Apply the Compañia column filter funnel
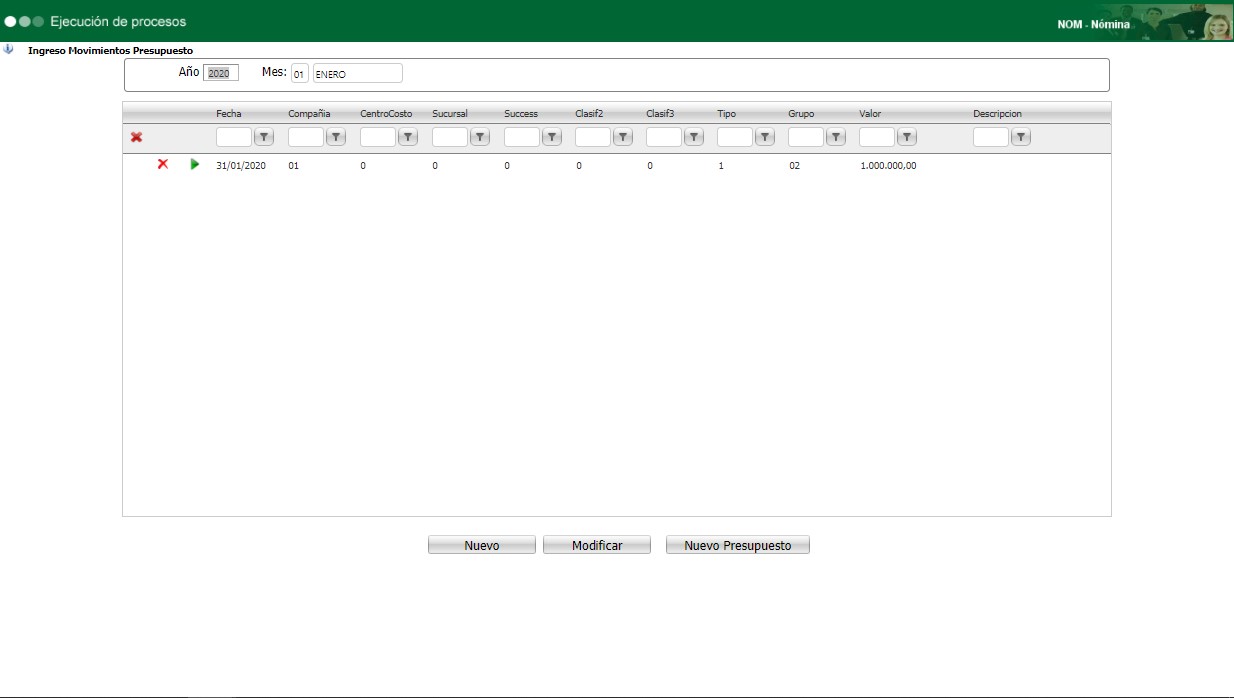Image resolution: width=1234 pixels, height=698 pixels. click(336, 137)
